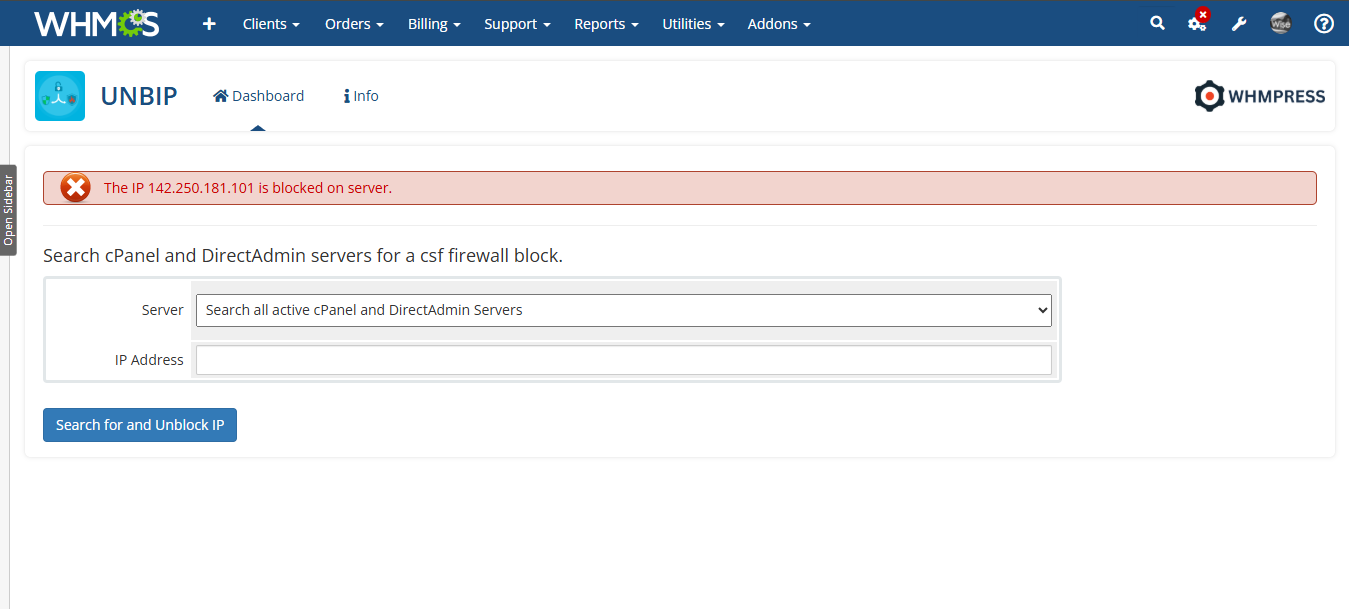Open the Billing menu
The image size is (1349, 609).
[434, 23]
